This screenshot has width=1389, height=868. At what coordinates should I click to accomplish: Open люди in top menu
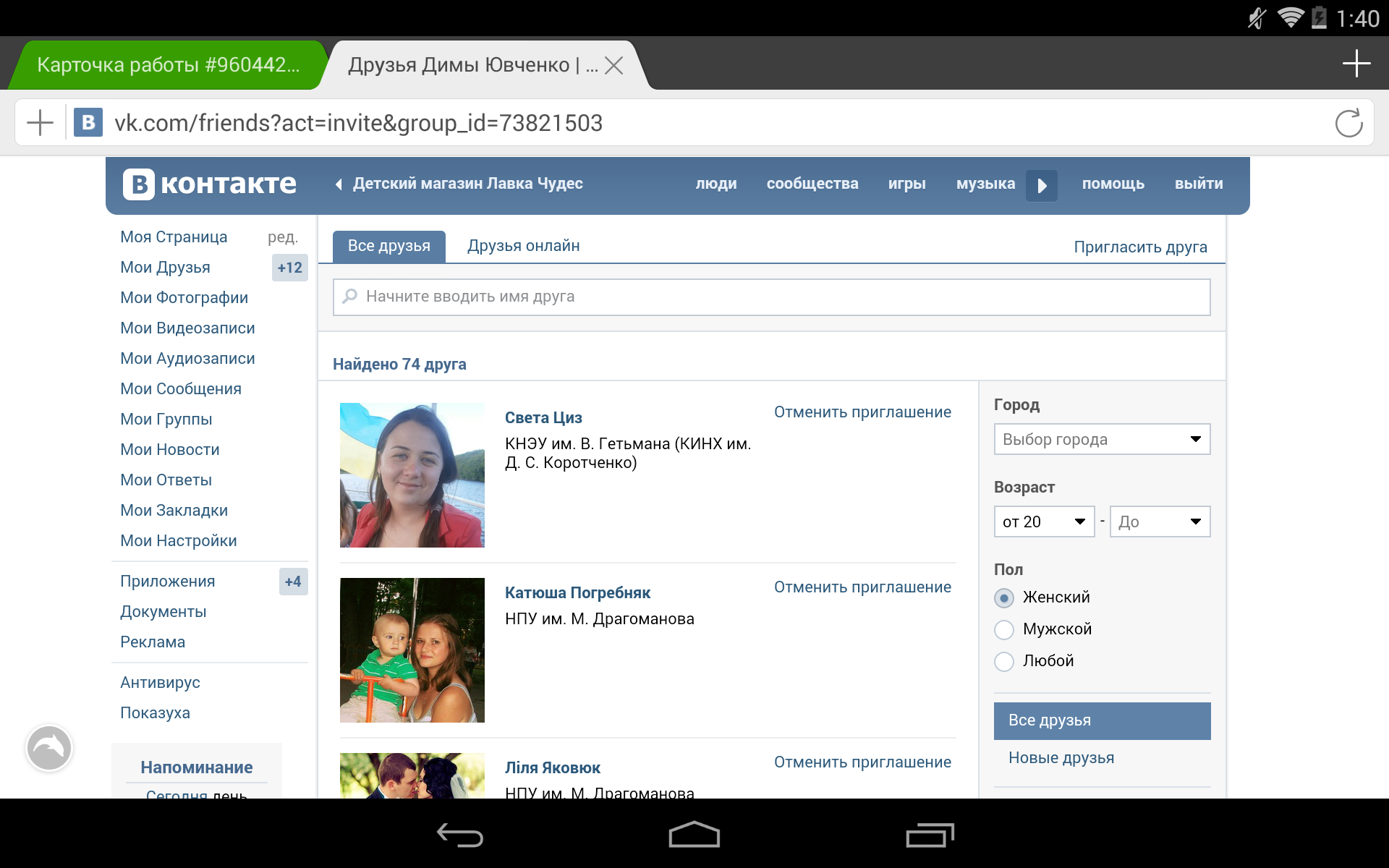pos(716,184)
